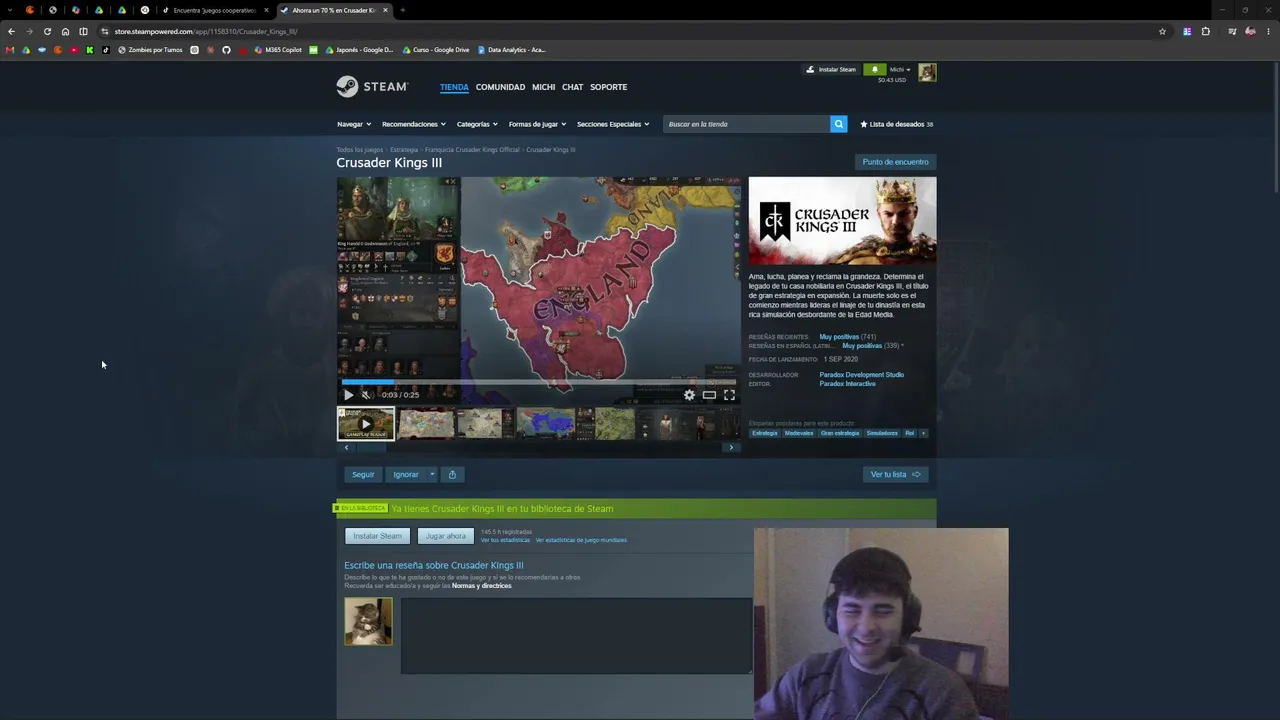The height and width of the screenshot is (720, 1280).
Task: Expand the Recomendaciones menu
Action: (x=414, y=124)
